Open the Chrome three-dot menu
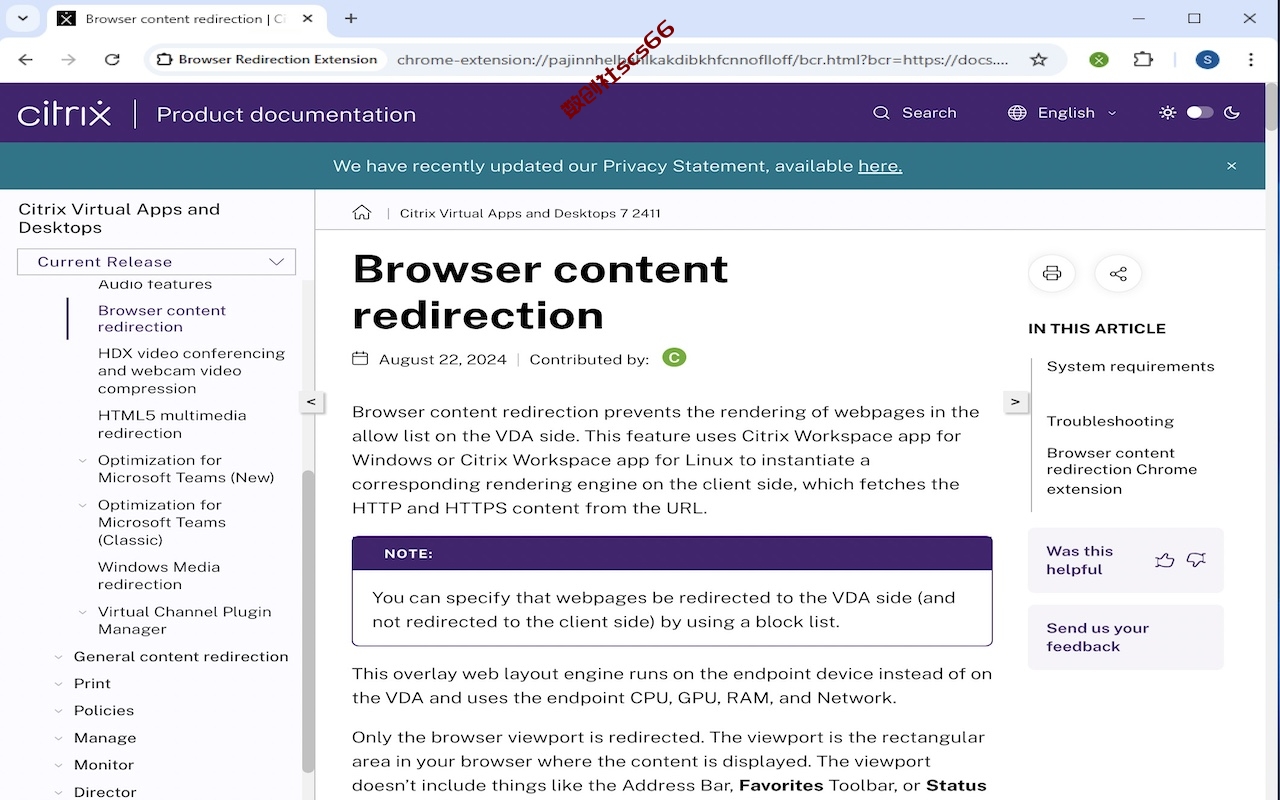The height and width of the screenshot is (800, 1280). (1251, 59)
